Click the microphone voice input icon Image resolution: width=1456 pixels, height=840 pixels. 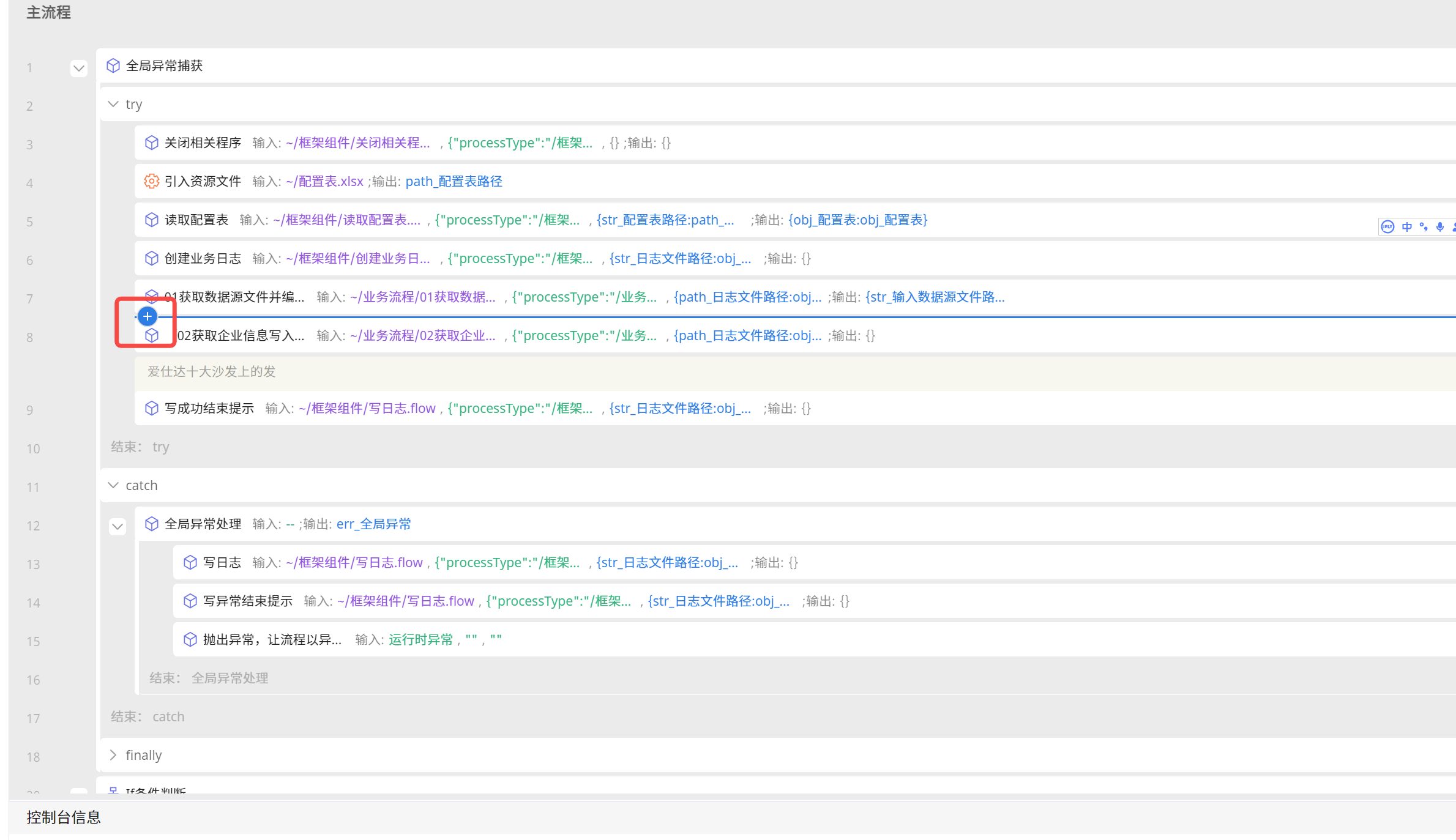1440,227
